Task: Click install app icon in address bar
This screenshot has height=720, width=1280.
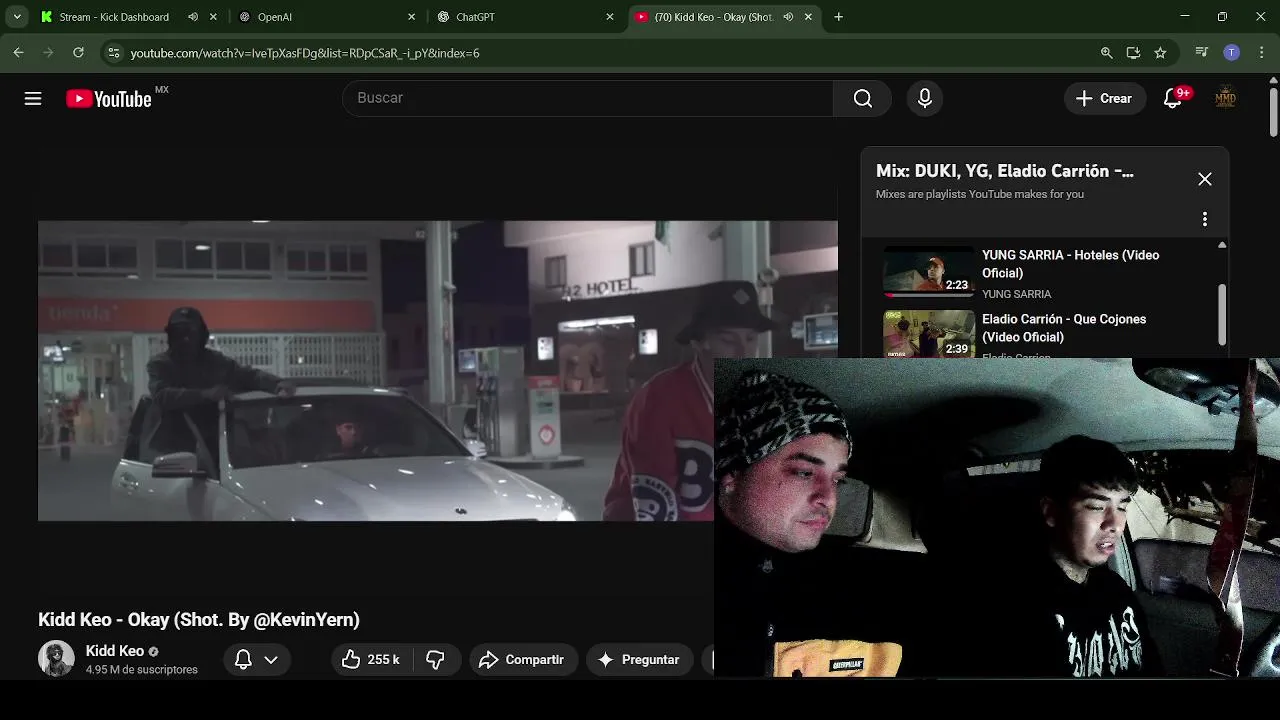Action: (1133, 53)
